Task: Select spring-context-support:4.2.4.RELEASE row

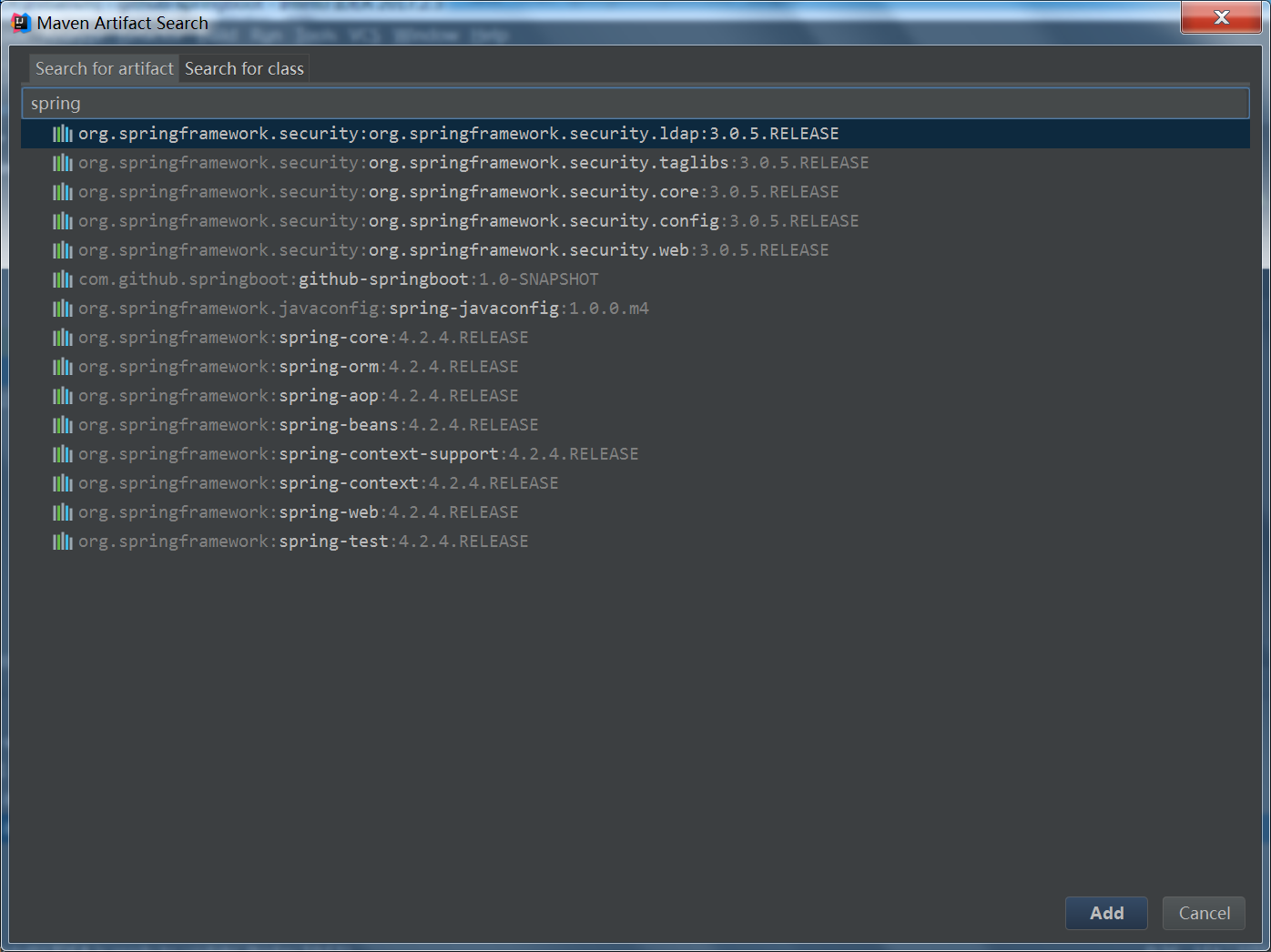Action: (x=635, y=454)
